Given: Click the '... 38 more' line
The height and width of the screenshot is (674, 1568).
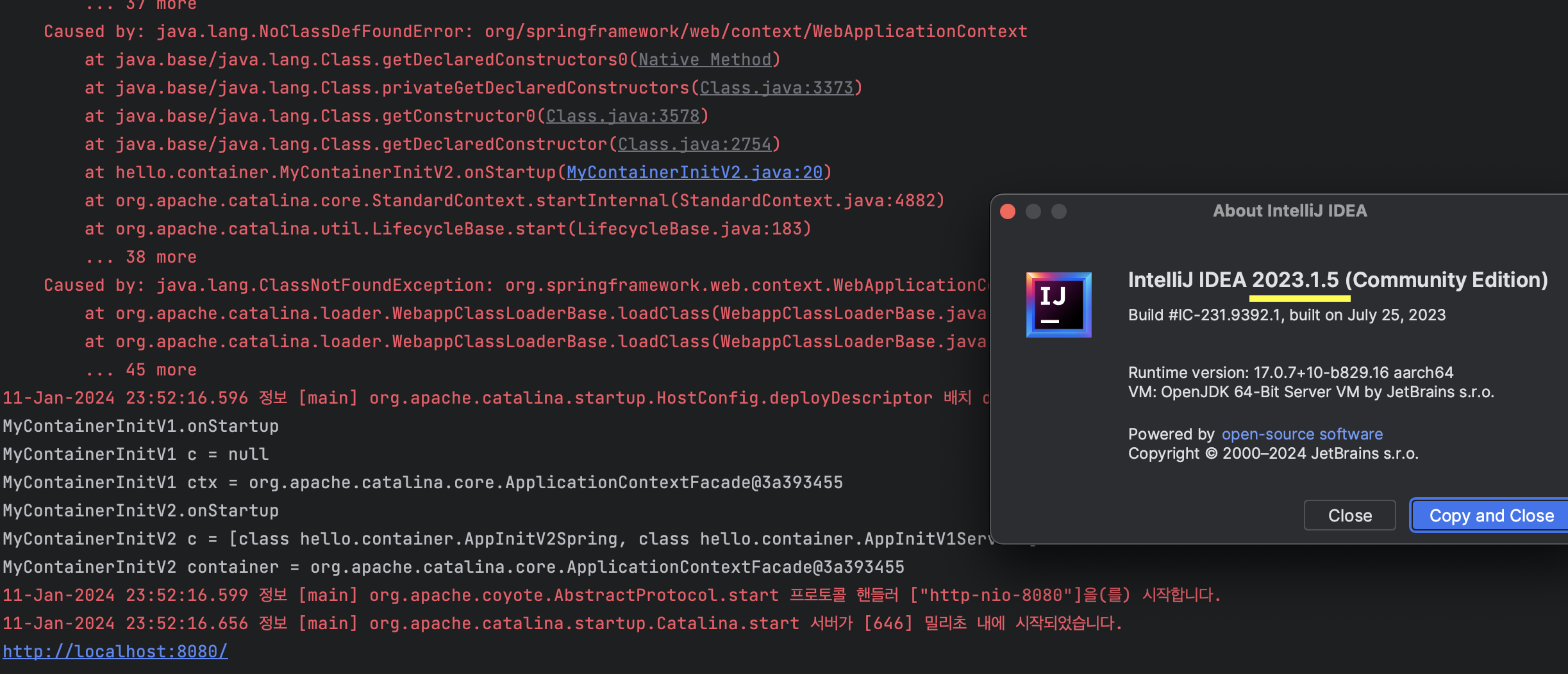Looking at the screenshot, I should (x=140, y=257).
